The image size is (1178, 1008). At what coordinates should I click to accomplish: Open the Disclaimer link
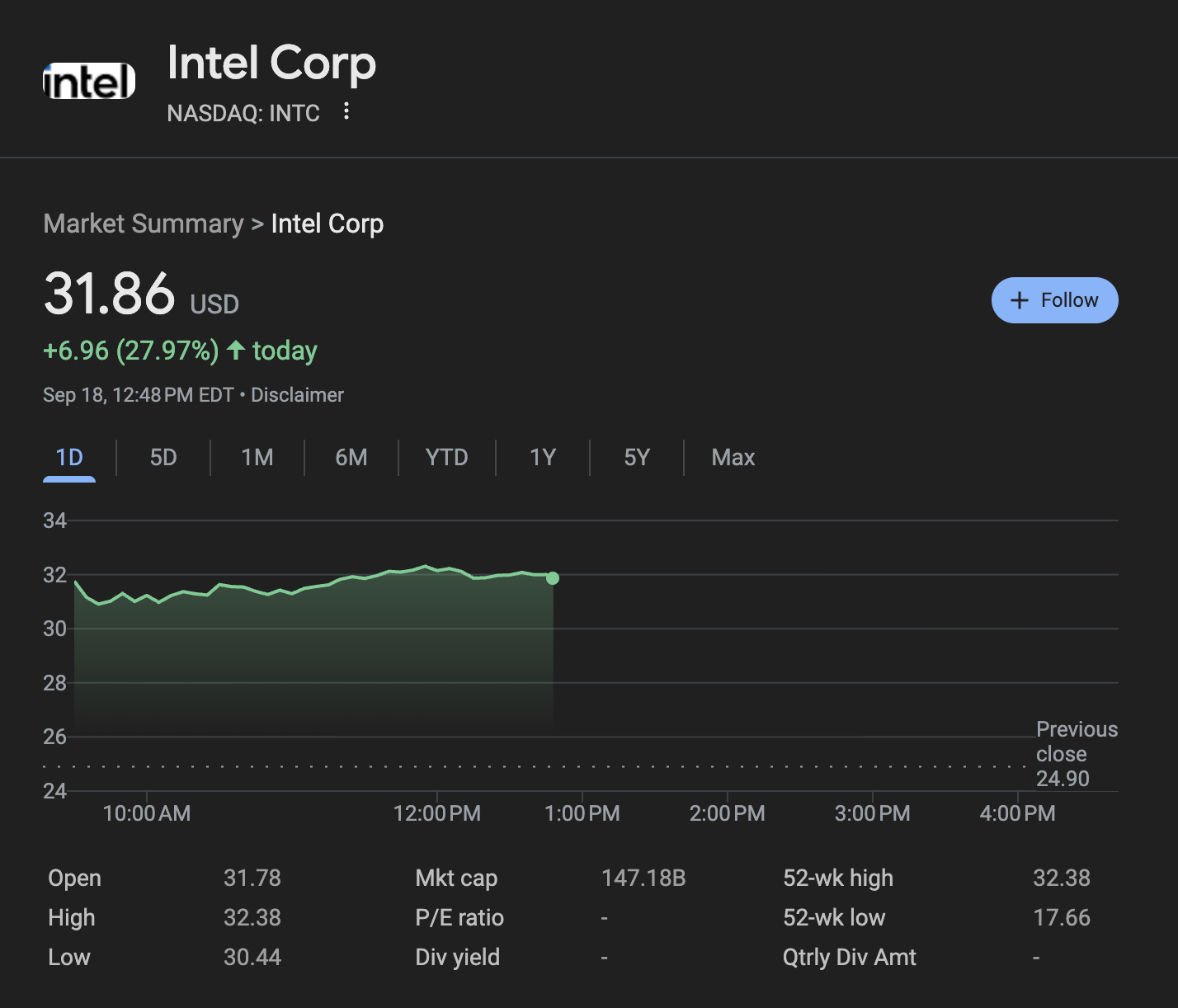pyautogui.click(x=297, y=395)
